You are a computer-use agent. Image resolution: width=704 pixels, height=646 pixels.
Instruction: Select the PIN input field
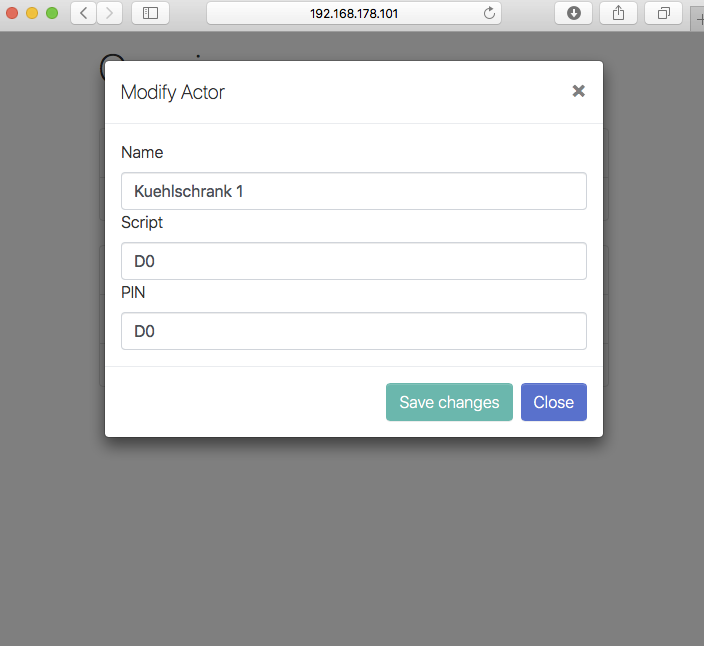(x=353, y=331)
